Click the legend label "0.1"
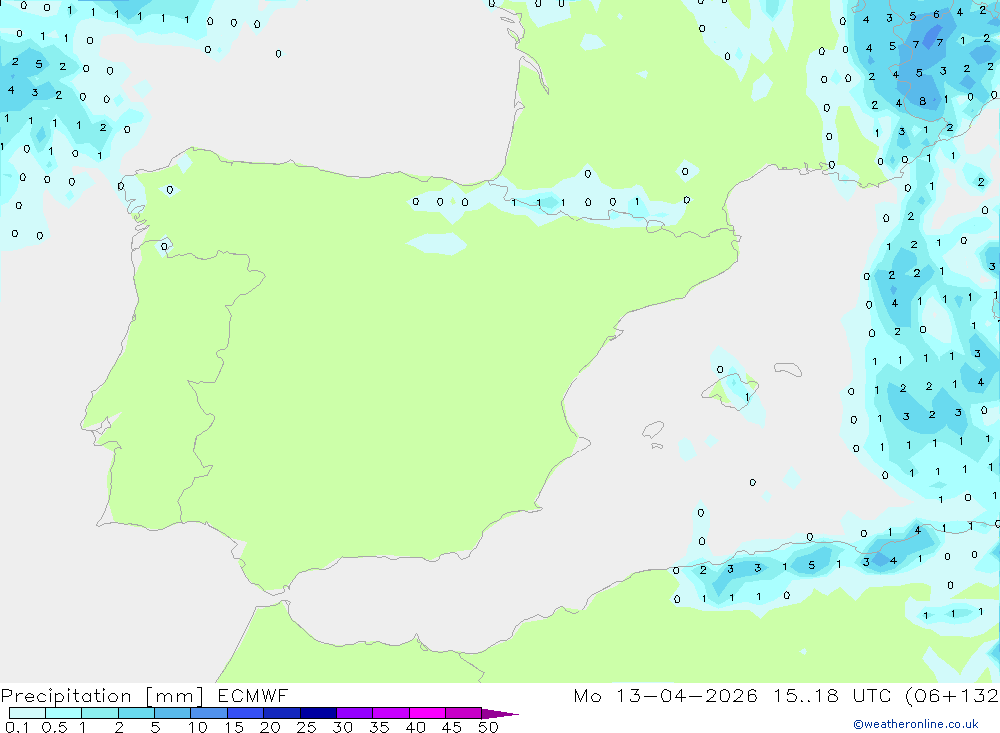 [17, 727]
